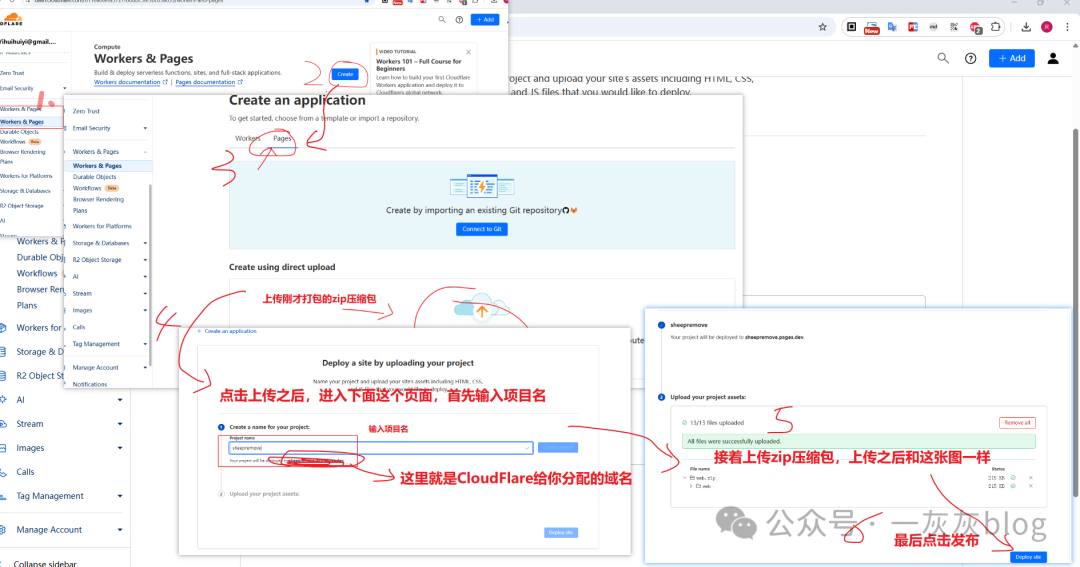
Task: Go back via Create an application breadcrumb
Action: 227,331
